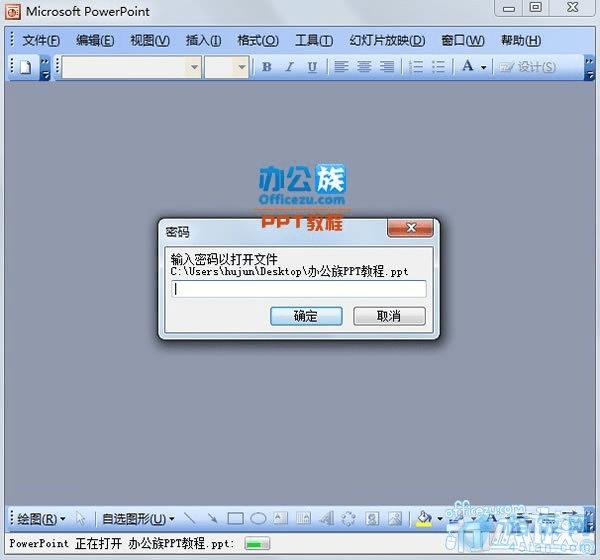The height and width of the screenshot is (560, 600).
Task: Select the vertical Text Box tool
Action: [x=304, y=519]
